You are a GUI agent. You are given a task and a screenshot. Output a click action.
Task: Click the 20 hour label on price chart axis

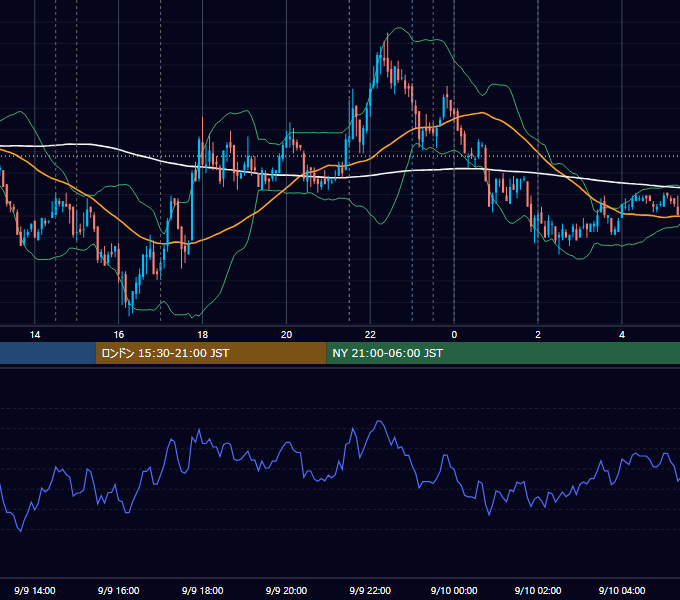[x=286, y=335]
